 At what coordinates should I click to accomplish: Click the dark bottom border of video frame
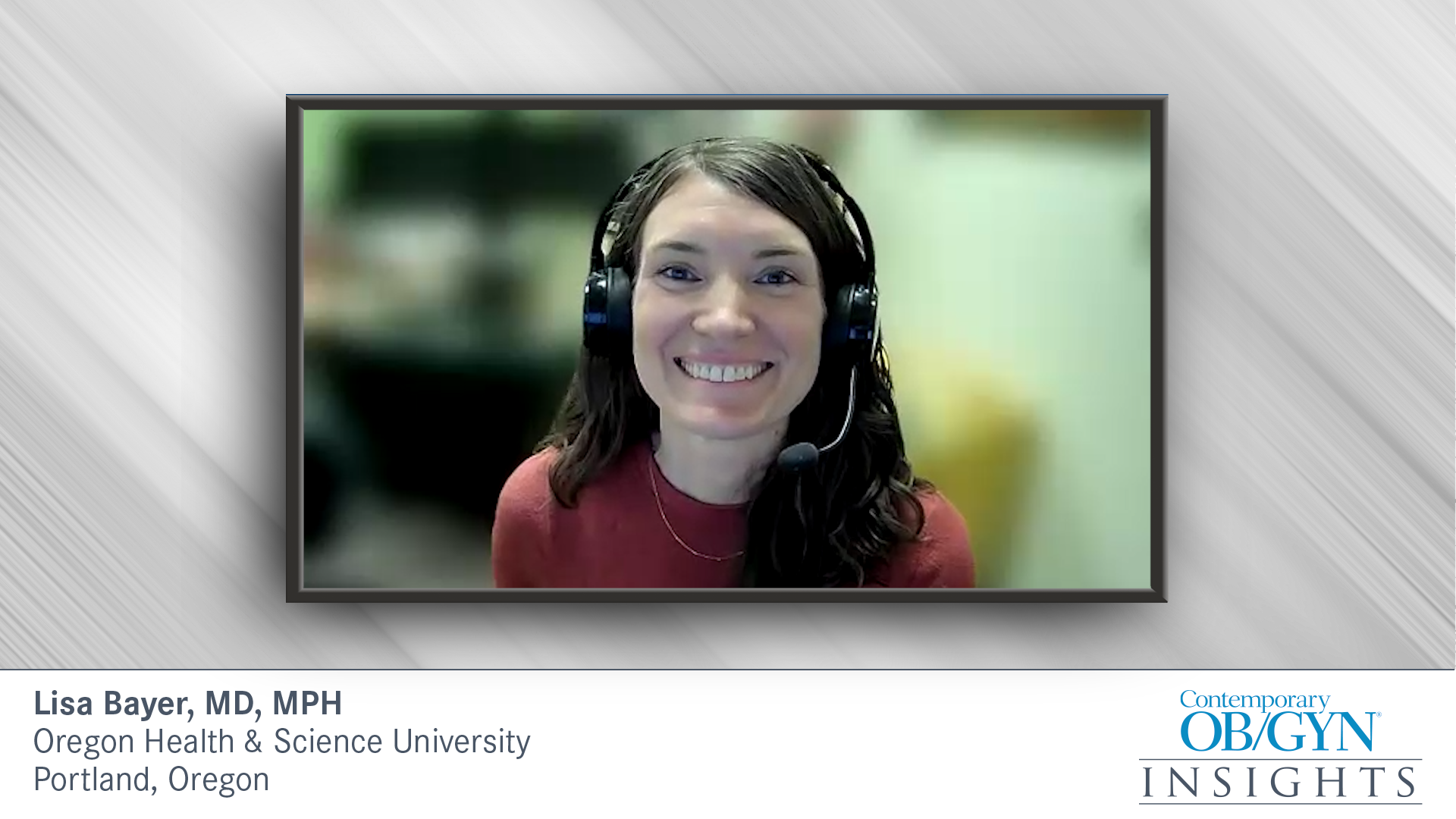click(x=726, y=595)
